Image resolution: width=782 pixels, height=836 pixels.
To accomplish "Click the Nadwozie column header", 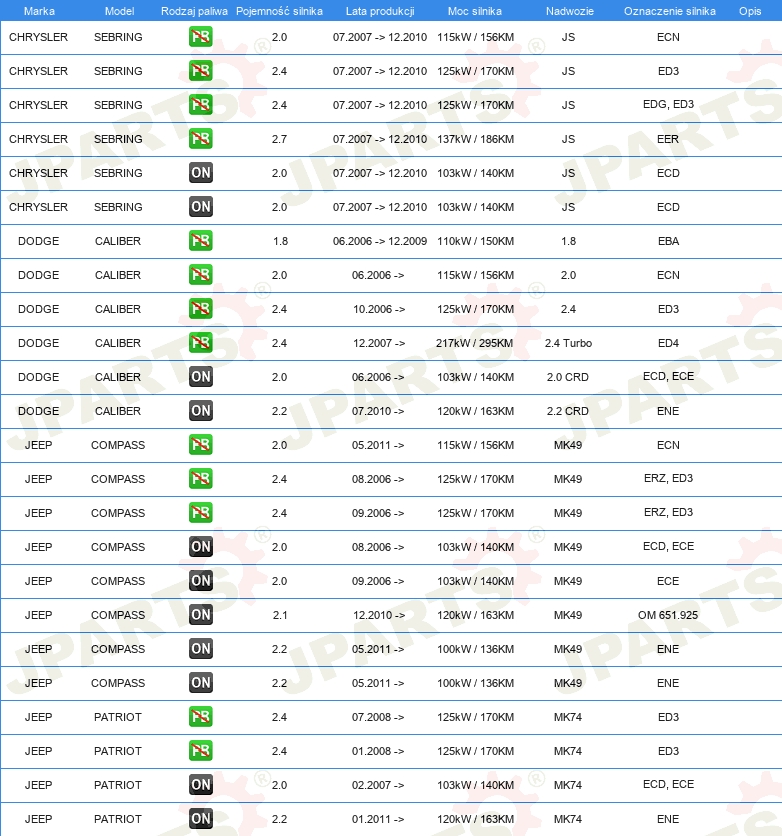I will [570, 11].
